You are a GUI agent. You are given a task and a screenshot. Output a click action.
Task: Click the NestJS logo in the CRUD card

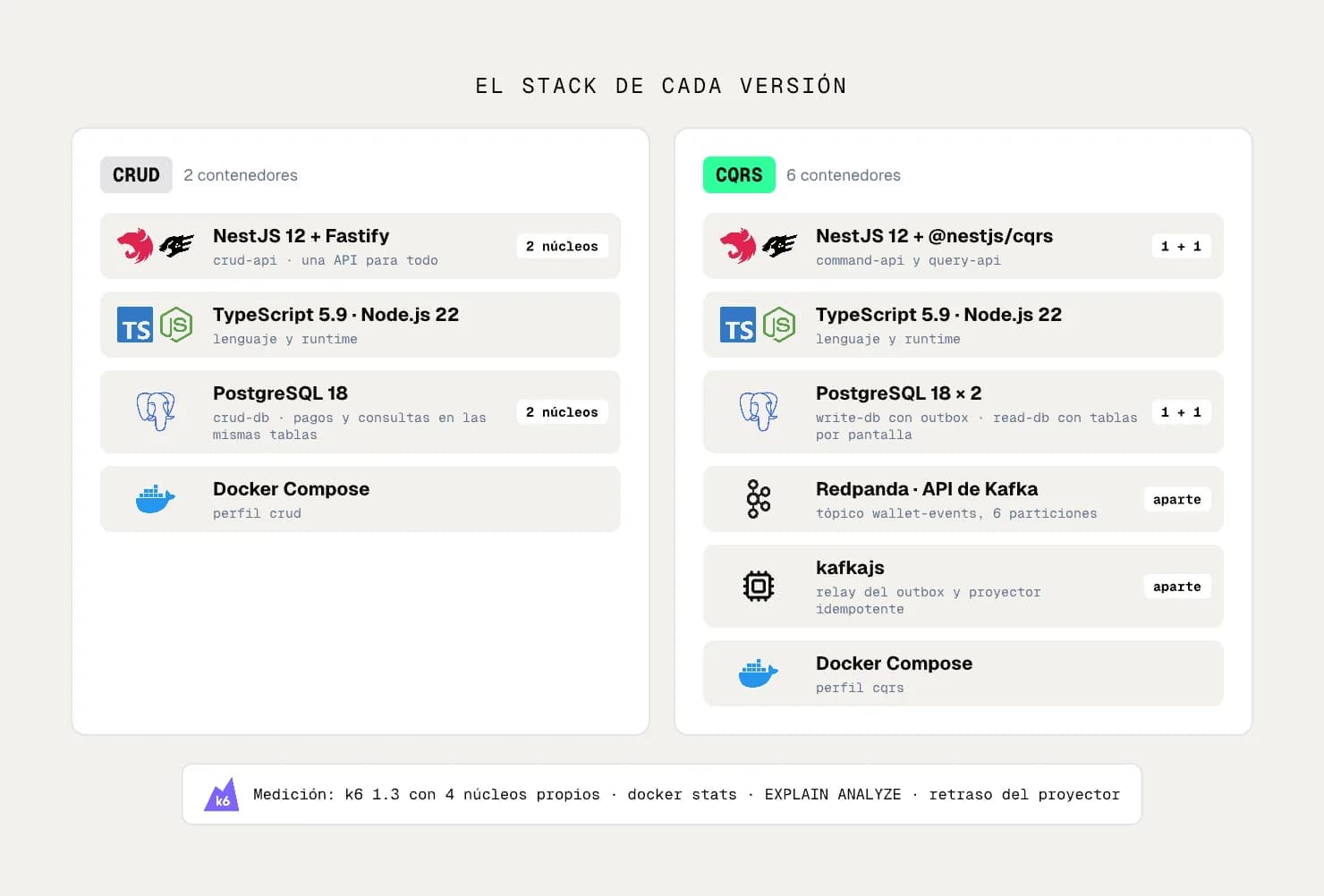point(135,246)
